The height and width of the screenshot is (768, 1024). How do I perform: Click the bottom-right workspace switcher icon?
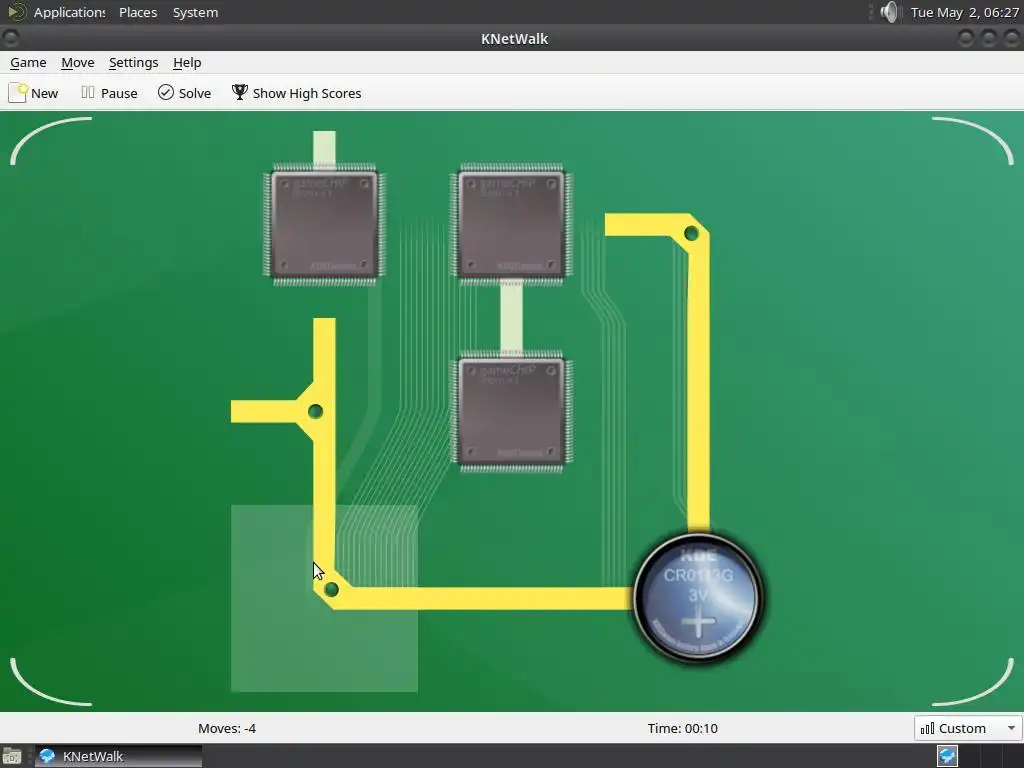[948, 756]
